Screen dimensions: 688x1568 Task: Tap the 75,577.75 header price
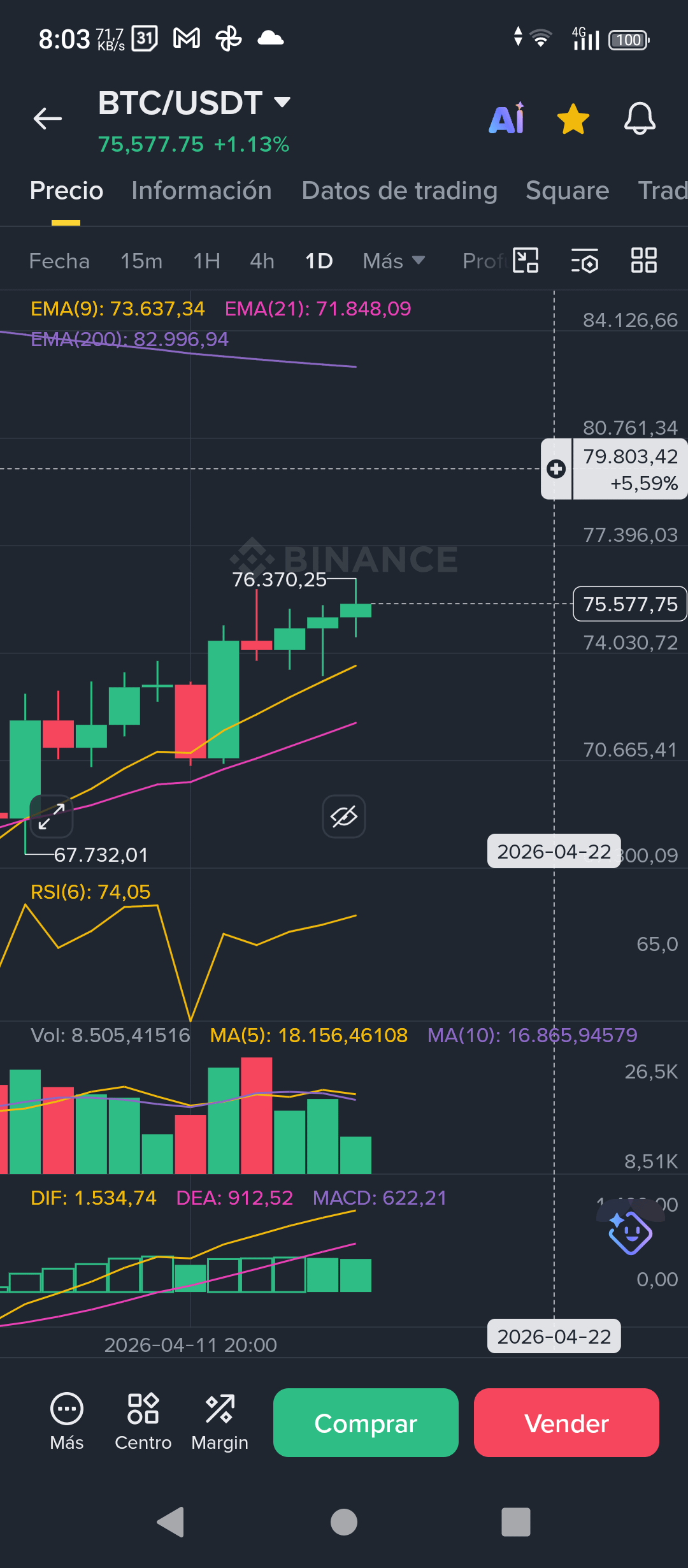(151, 145)
